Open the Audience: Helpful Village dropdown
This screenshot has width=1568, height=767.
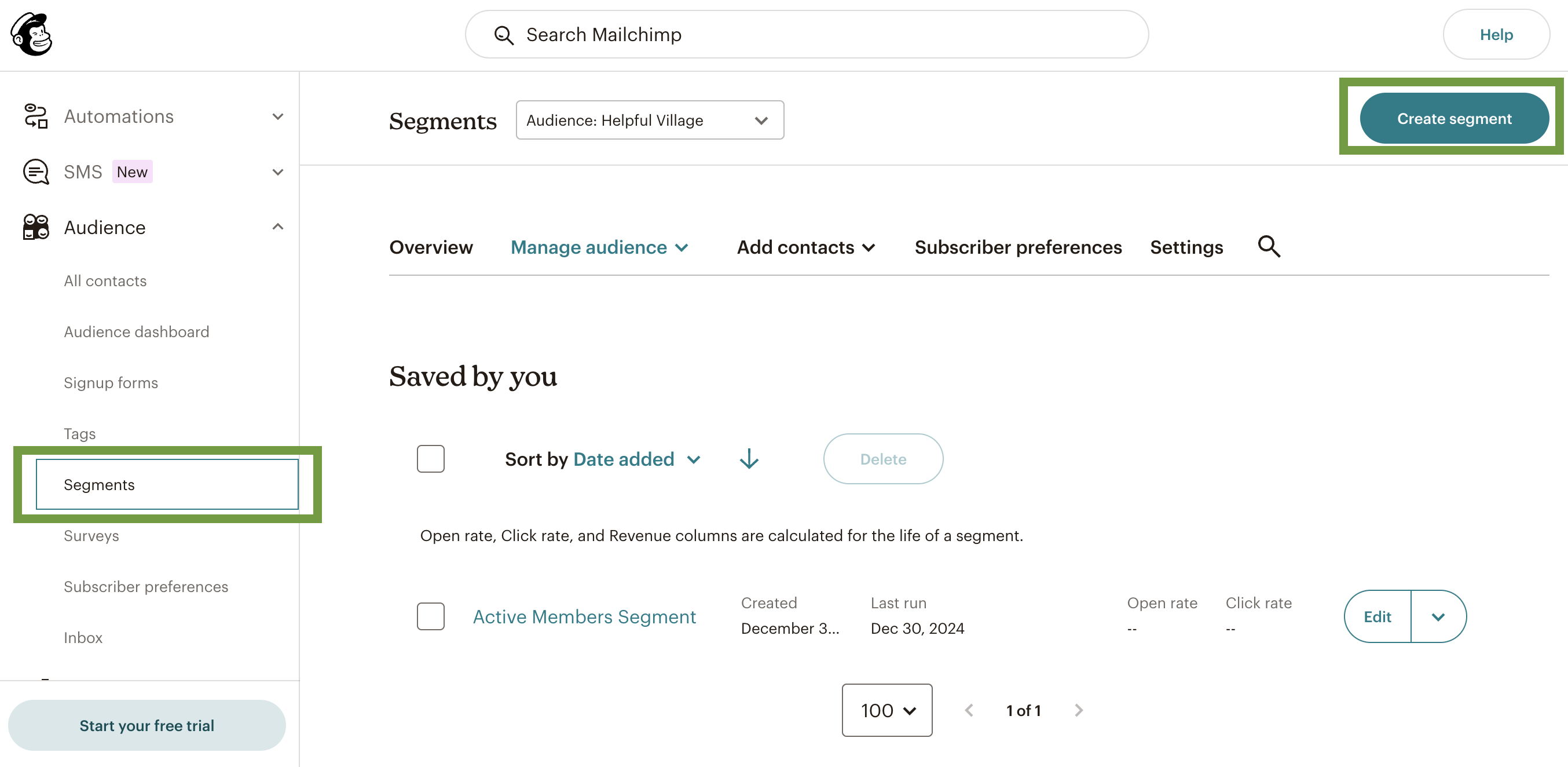pyautogui.click(x=650, y=120)
